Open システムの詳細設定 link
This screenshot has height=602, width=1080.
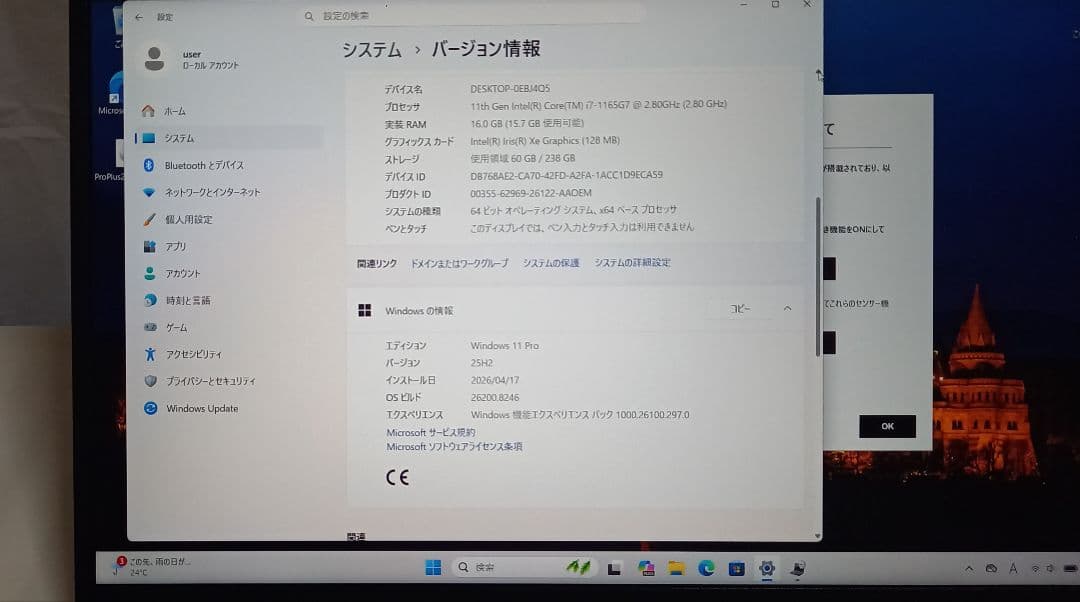click(632, 262)
